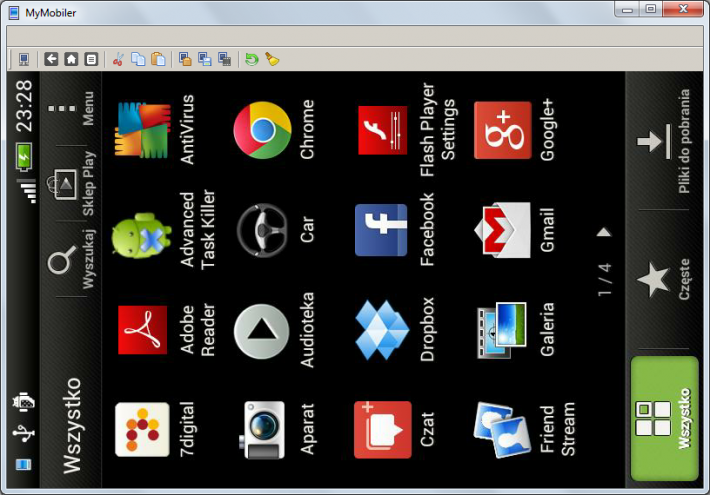This screenshot has width=710, height=495.
Task: Launch Advanced Task Killer
Action: [142, 235]
